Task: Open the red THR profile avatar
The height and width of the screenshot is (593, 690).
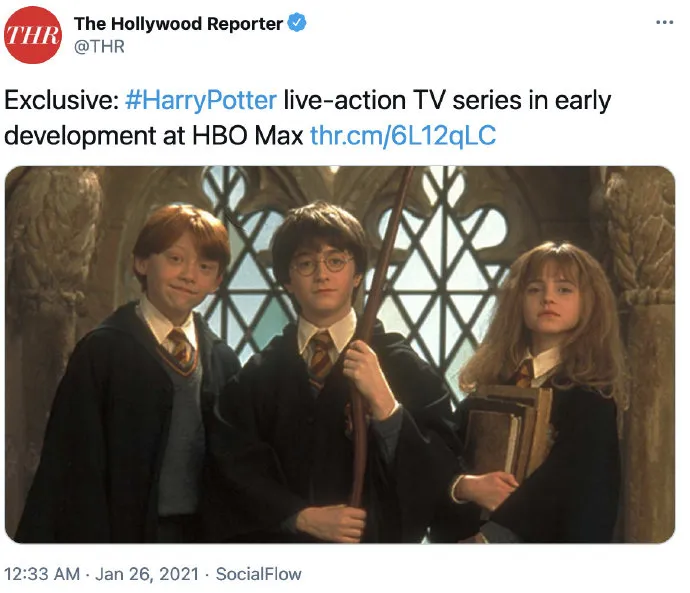Action: pos(33,35)
